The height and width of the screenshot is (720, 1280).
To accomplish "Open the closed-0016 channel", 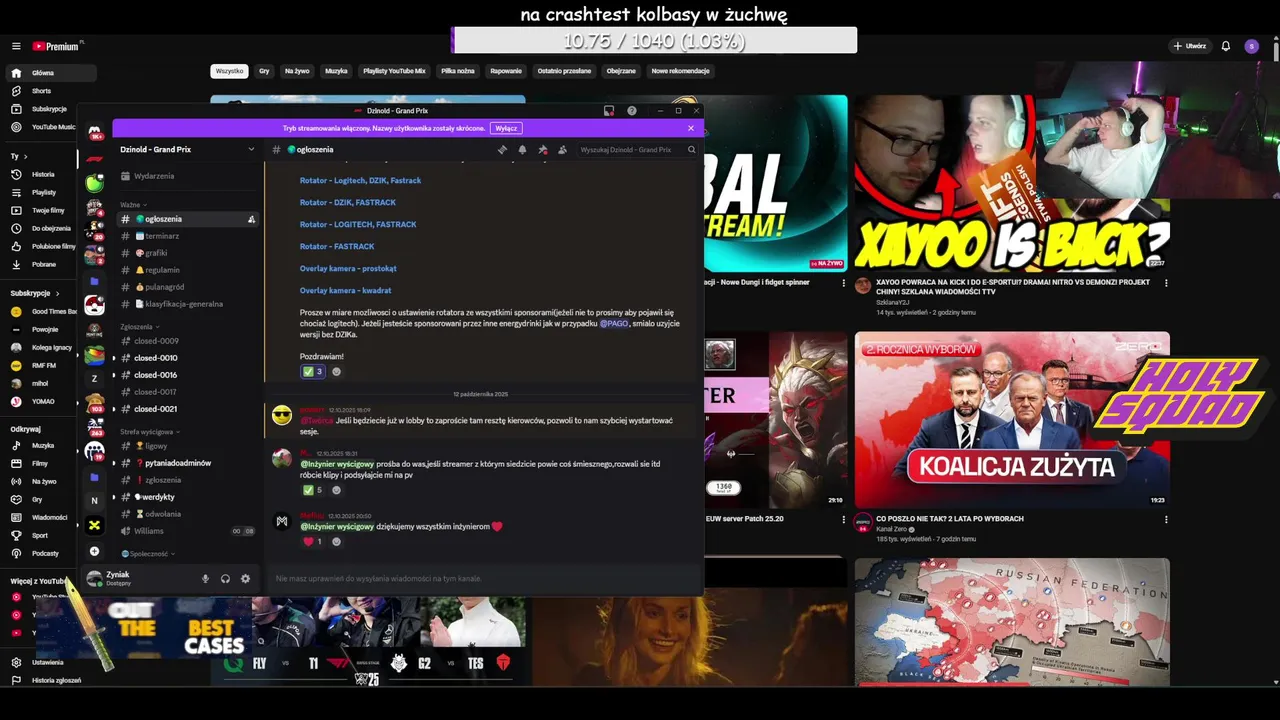I will coord(187,375).
